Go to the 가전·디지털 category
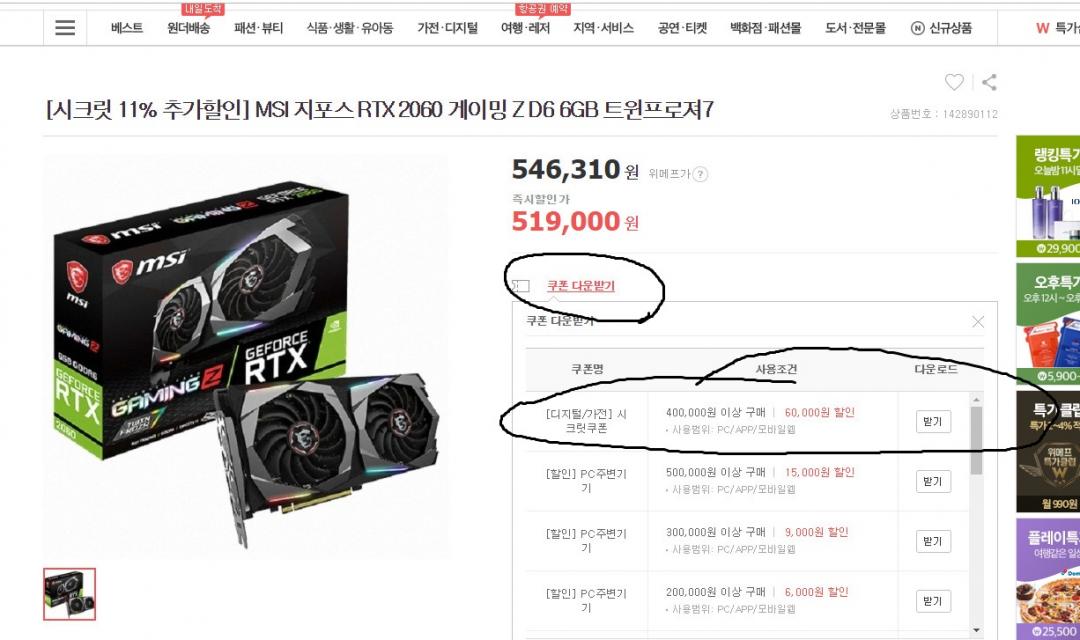 (x=447, y=28)
